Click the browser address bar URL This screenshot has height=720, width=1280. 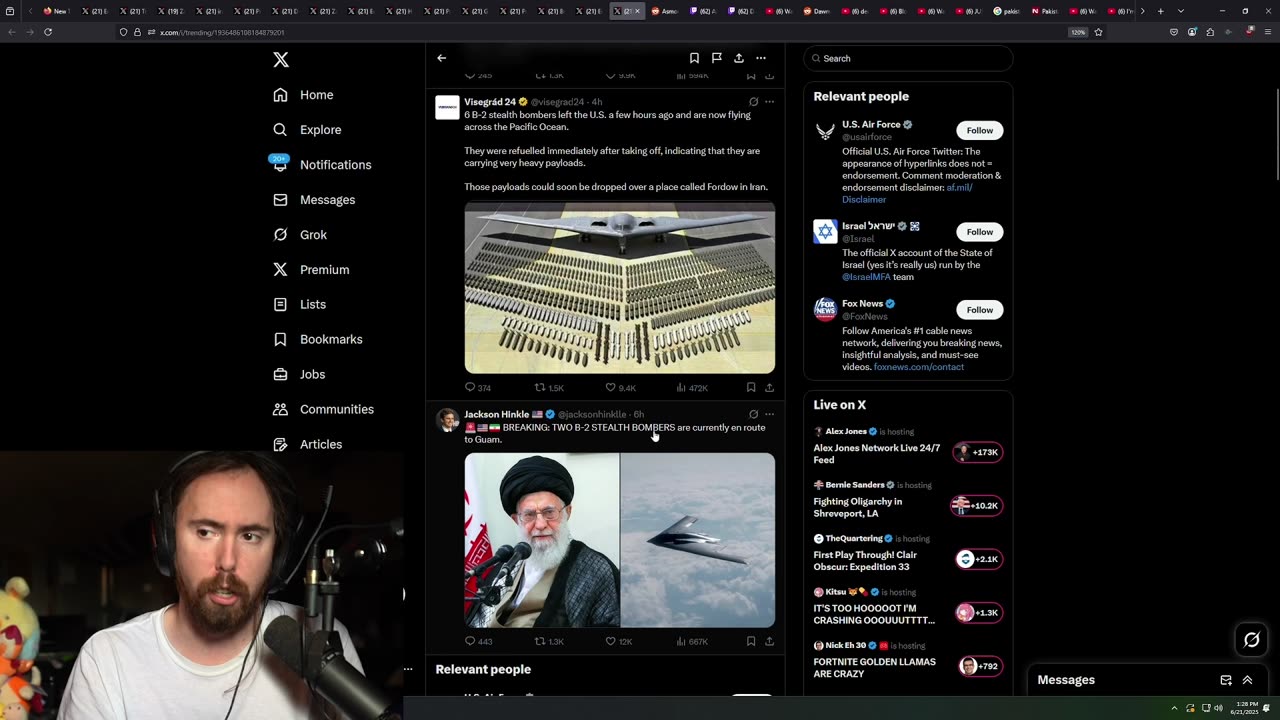[222, 32]
